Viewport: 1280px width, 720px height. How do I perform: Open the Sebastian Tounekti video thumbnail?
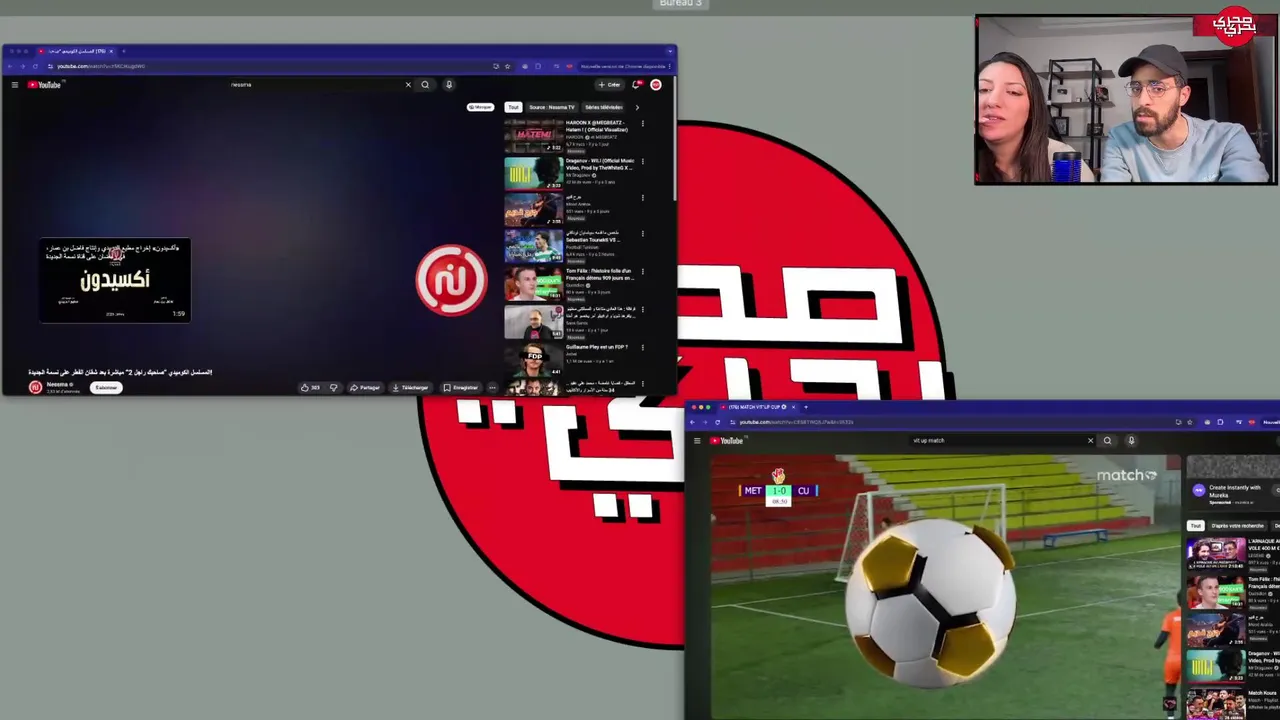[x=533, y=247]
